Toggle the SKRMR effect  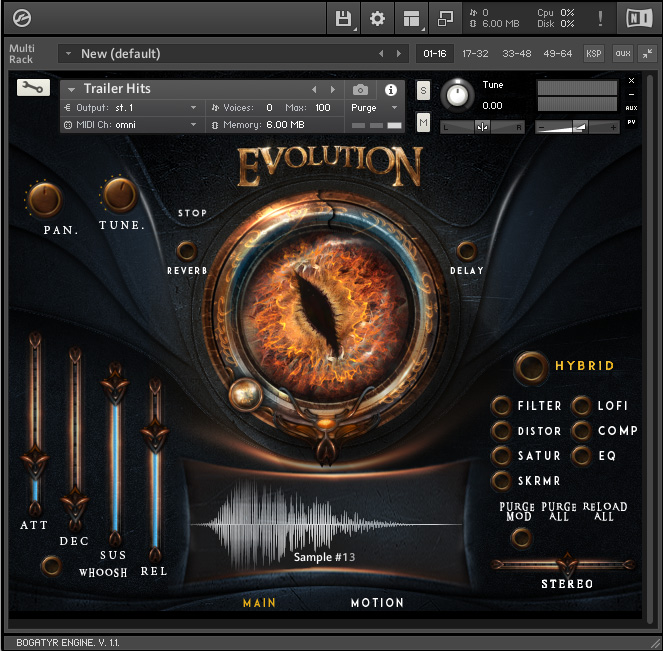point(501,481)
